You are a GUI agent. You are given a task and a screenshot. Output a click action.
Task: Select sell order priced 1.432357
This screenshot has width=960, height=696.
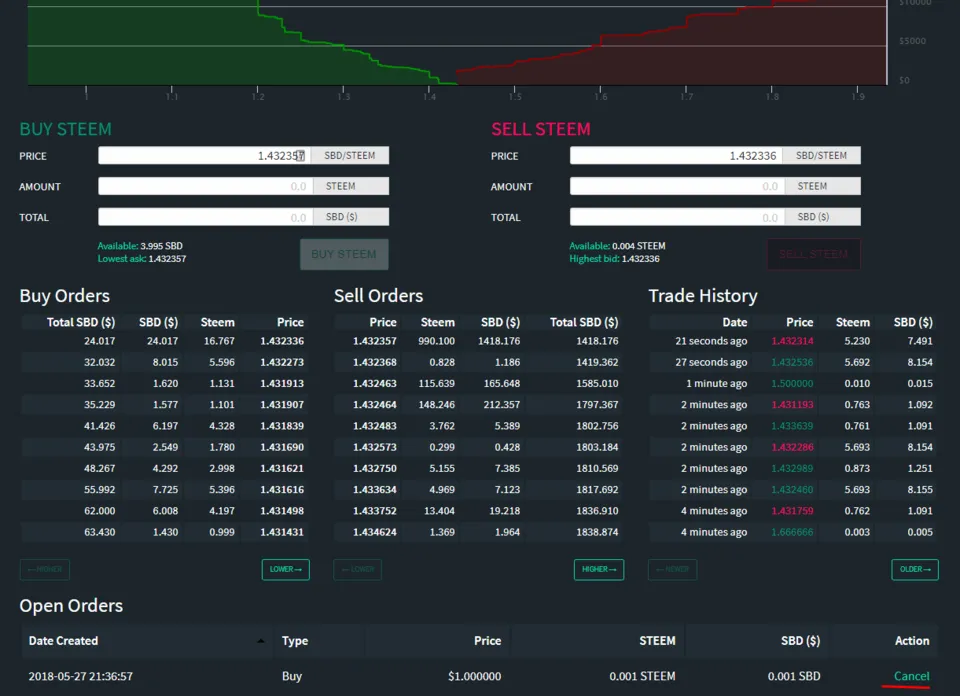point(479,341)
